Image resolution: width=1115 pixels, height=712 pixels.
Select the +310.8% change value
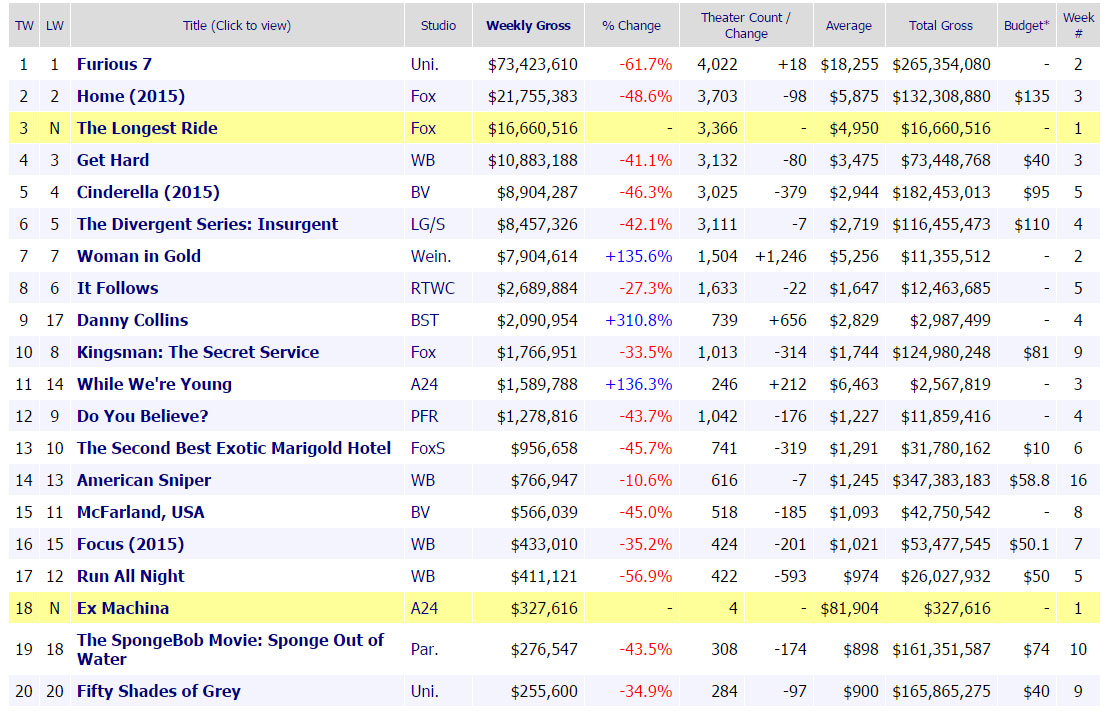[x=639, y=320]
